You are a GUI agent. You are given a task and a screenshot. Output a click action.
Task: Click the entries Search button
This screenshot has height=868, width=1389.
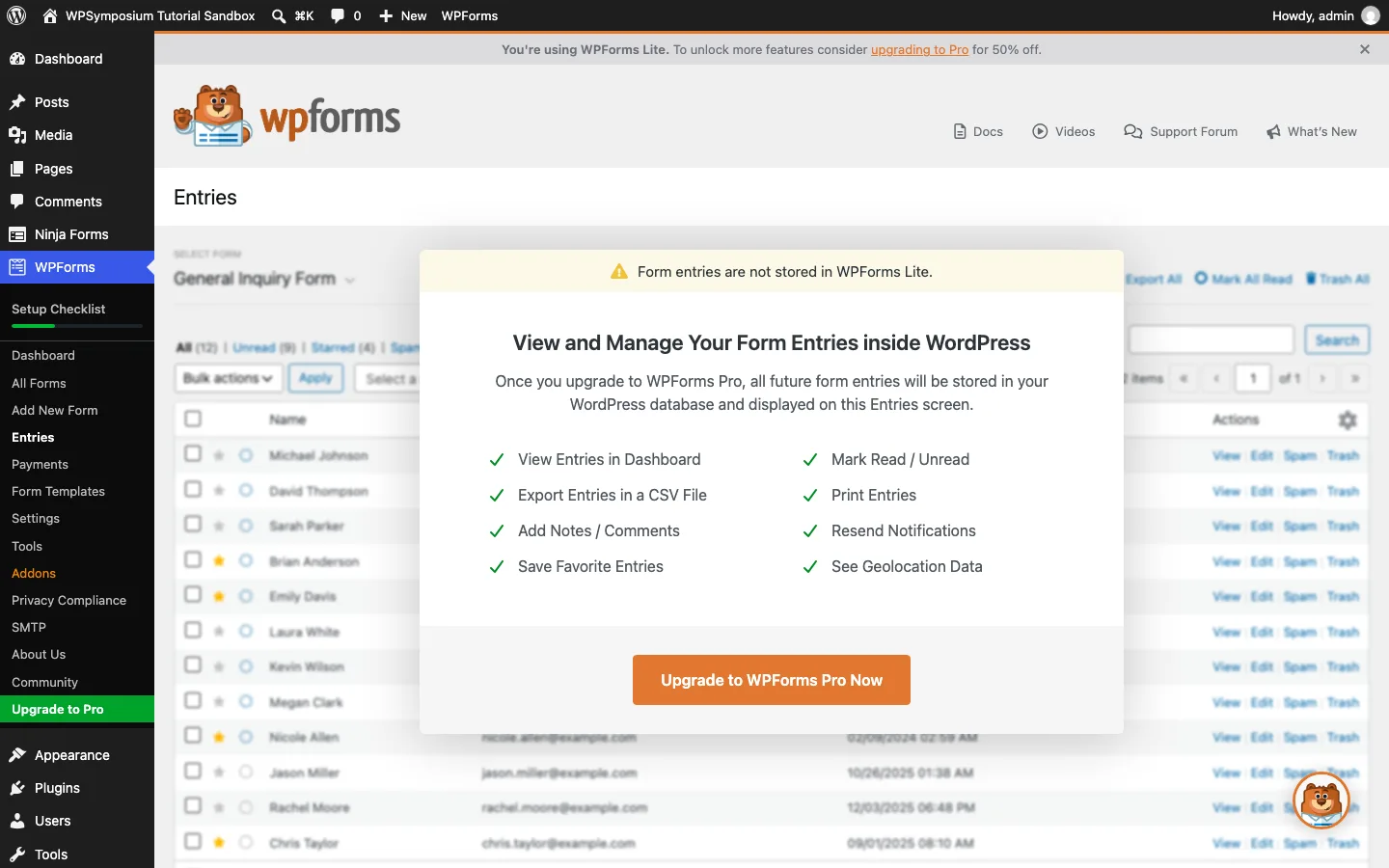point(1337,339)
